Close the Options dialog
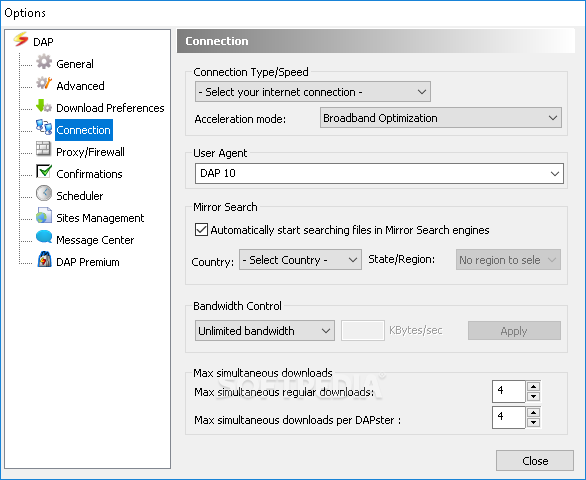The image size is (586, 480). 535,461
